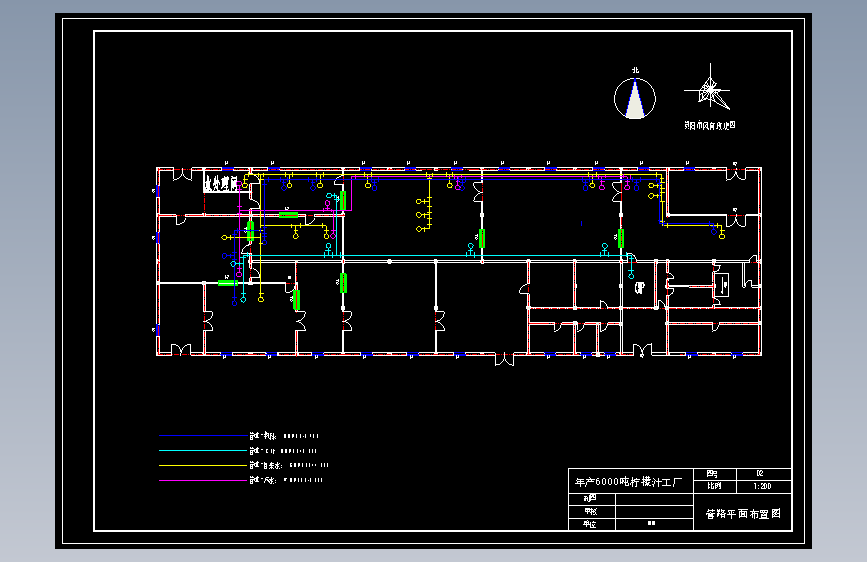Viewport: 867px width, 562px height.
Task: Select the 02 drawing number cell
Action: (x=763, y=474)
